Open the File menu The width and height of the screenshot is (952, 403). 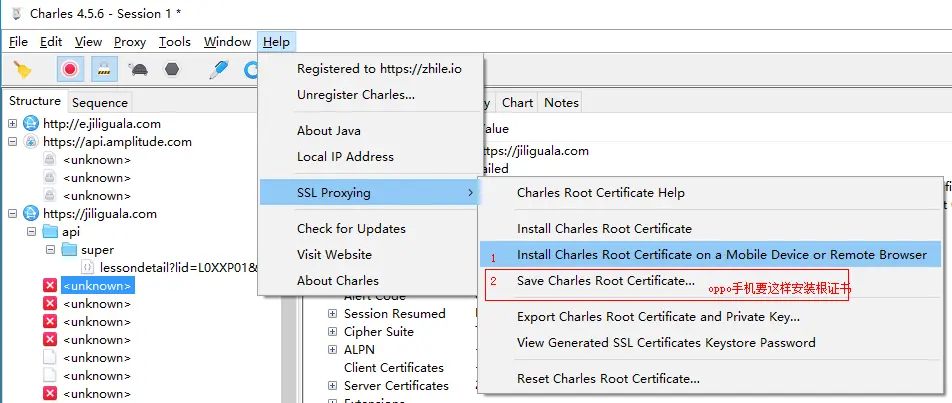tap(18, 42)
